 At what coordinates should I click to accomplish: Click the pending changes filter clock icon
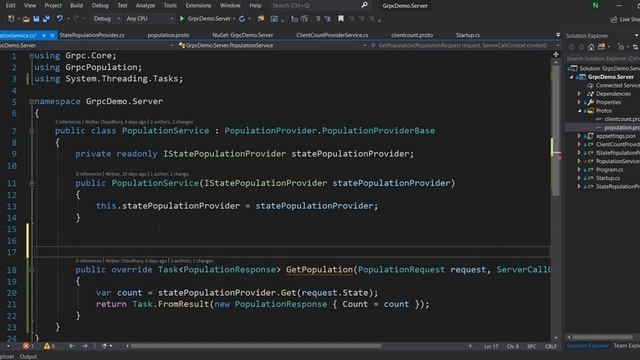pyautogui.click(x=621, y=47)
